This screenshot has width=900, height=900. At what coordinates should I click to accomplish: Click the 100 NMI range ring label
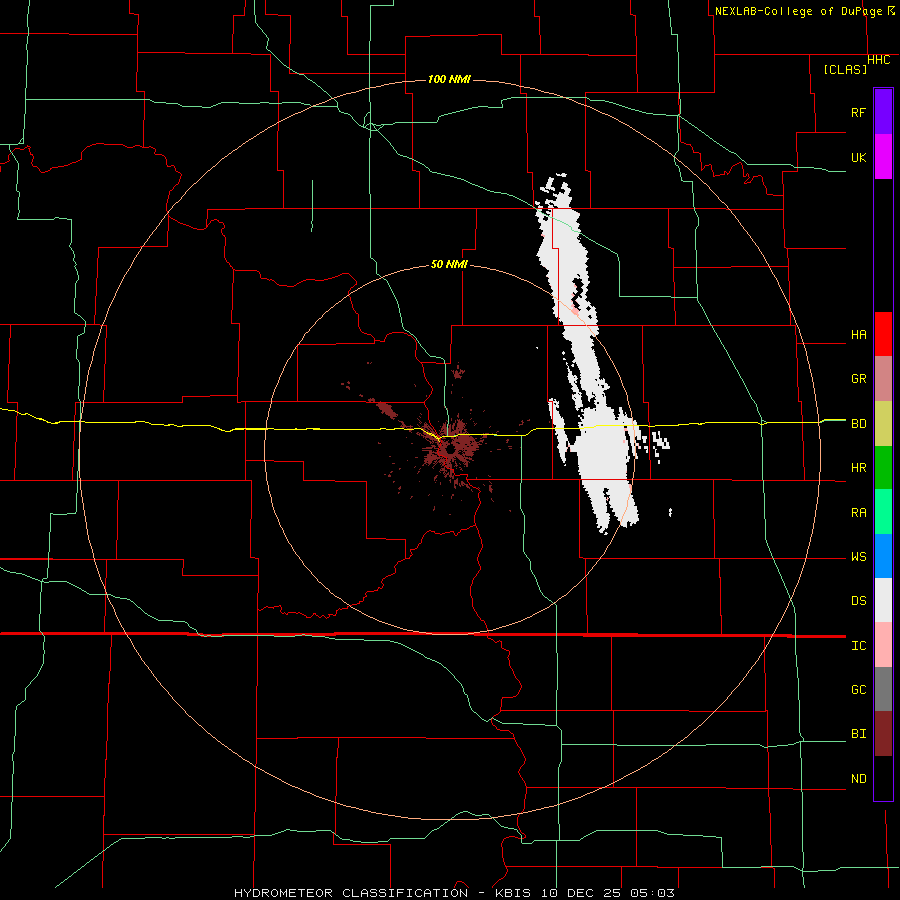449,79
